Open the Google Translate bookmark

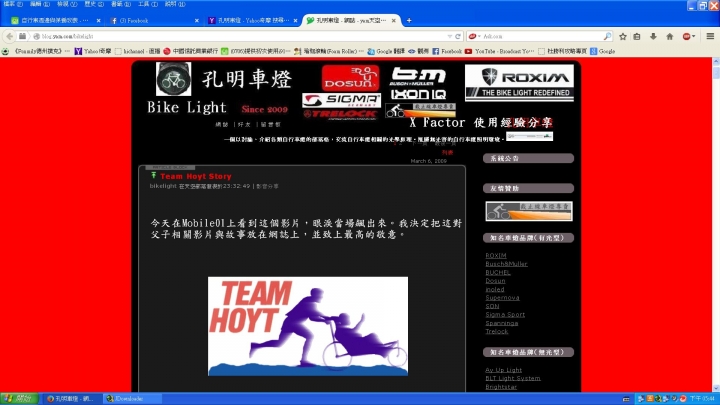[386, 51]
